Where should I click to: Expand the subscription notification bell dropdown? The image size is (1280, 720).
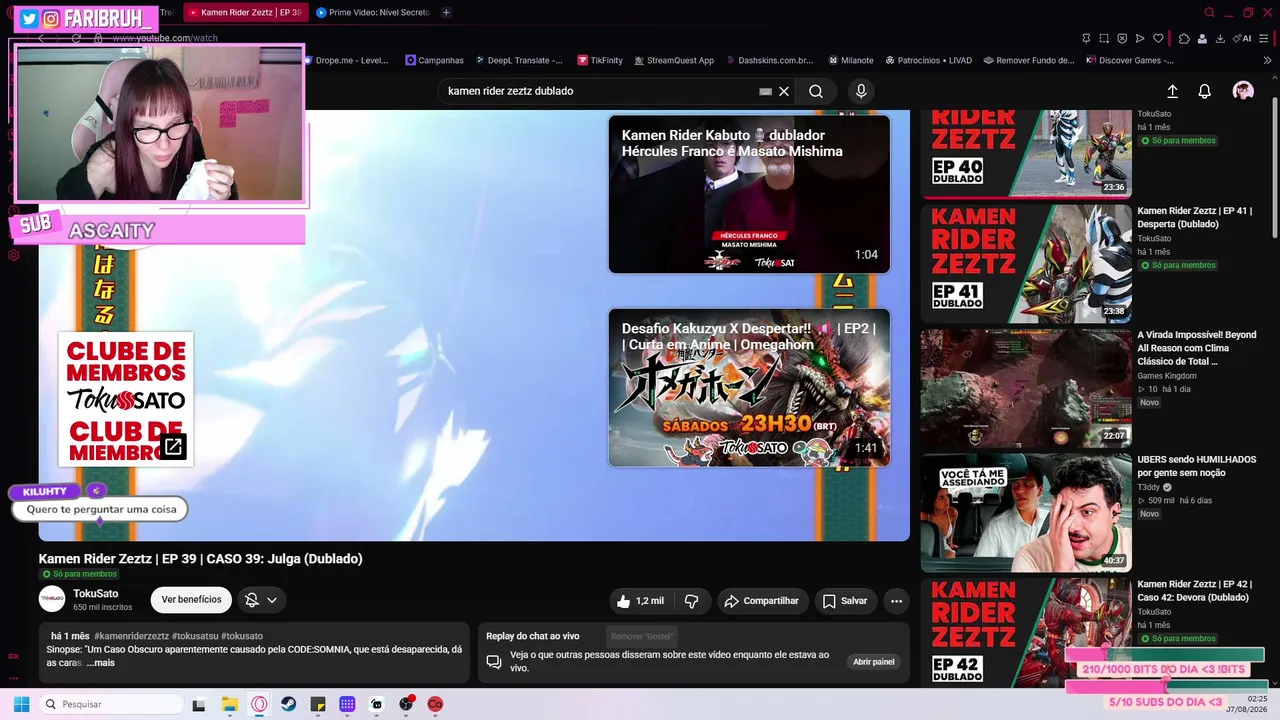pyautogui.click(x=262, y=600)
